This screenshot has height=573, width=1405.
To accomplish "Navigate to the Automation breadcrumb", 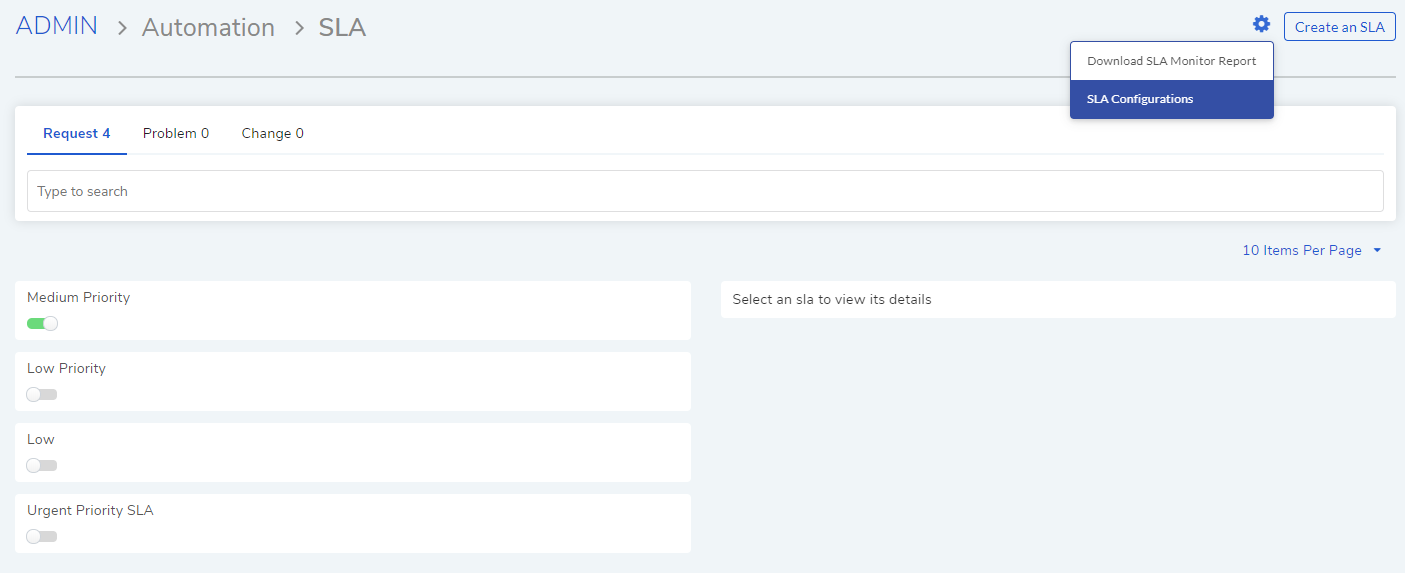I will pos(208,27).
